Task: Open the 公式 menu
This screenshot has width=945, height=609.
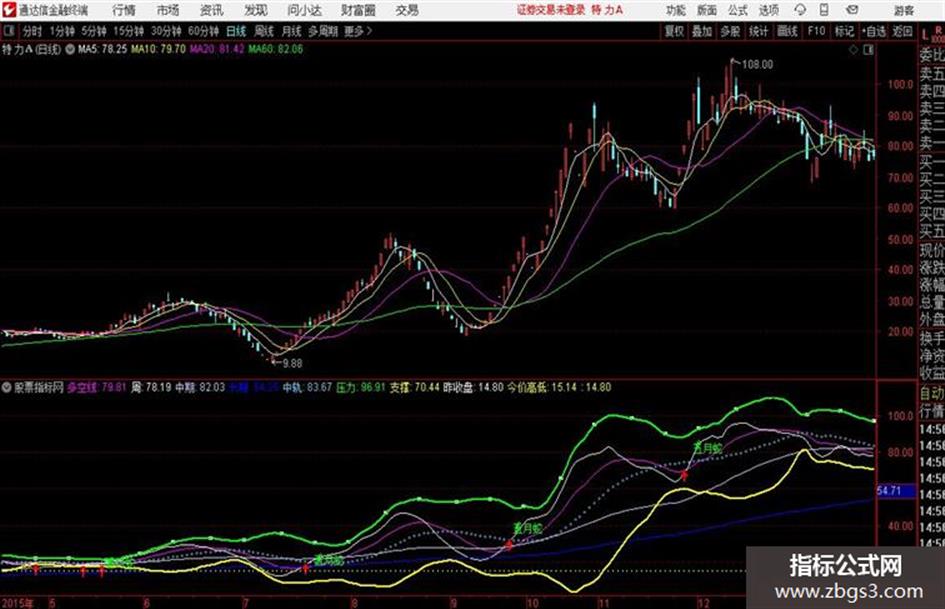Action: [x=738, y=10]
